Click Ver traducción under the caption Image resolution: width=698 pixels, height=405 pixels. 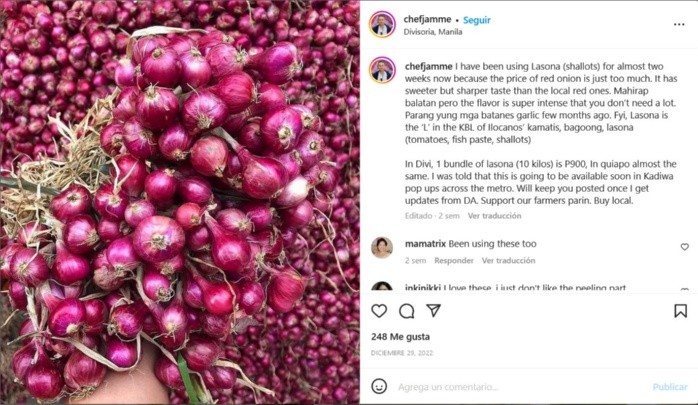494,216
